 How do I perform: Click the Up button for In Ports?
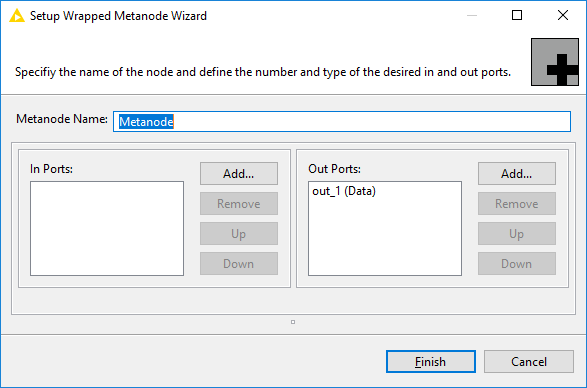pos(239,233)
